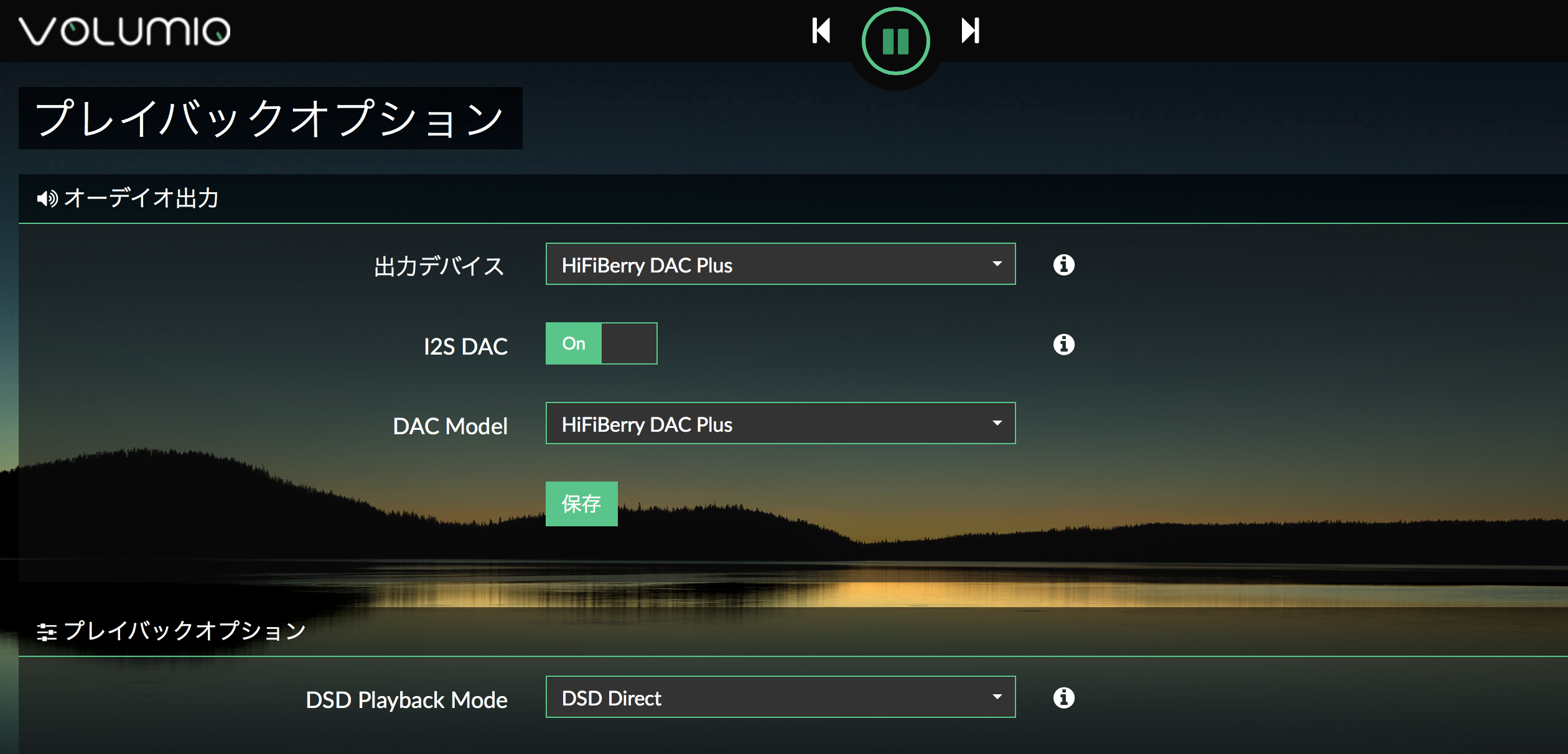Pause playback with the center button

click(895, 42)
